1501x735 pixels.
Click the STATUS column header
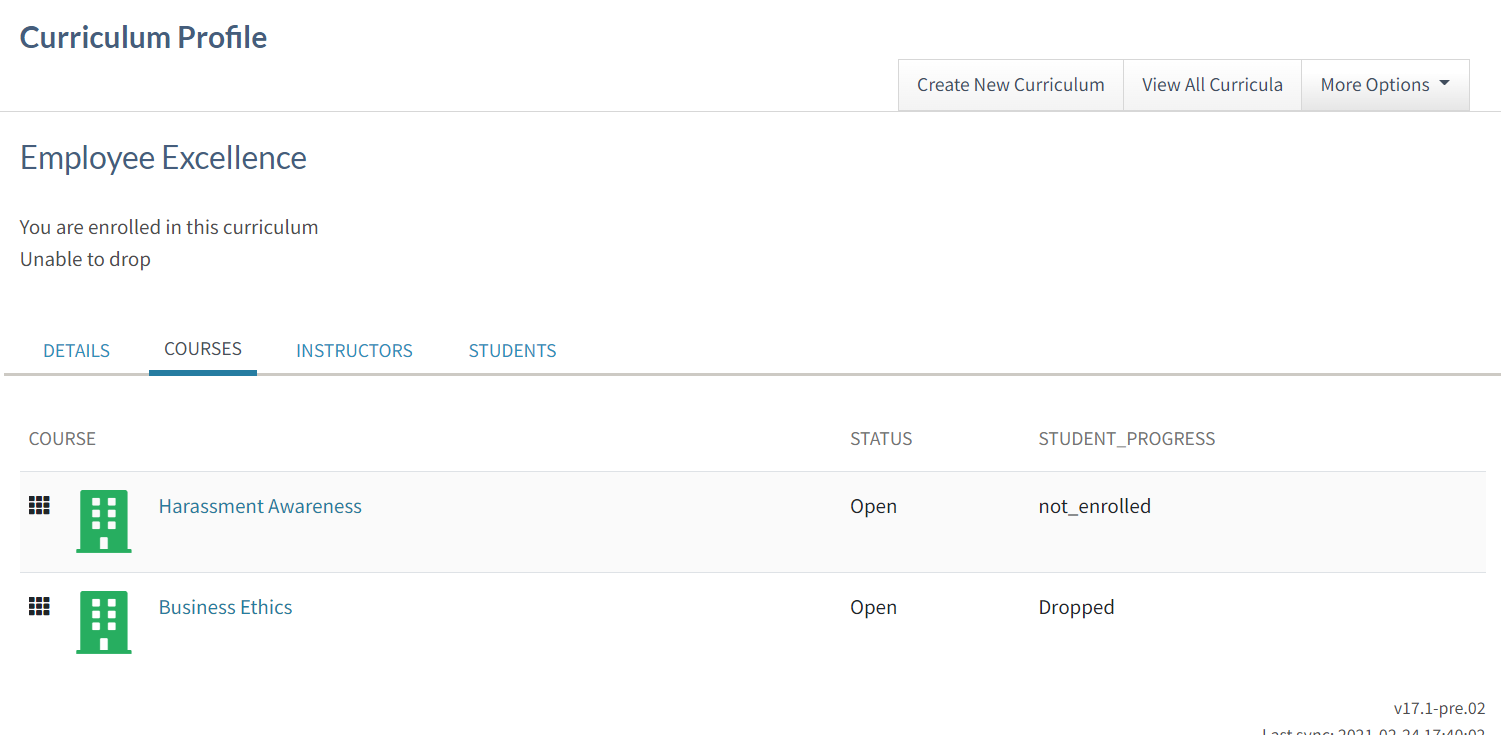tap(881, 439)
